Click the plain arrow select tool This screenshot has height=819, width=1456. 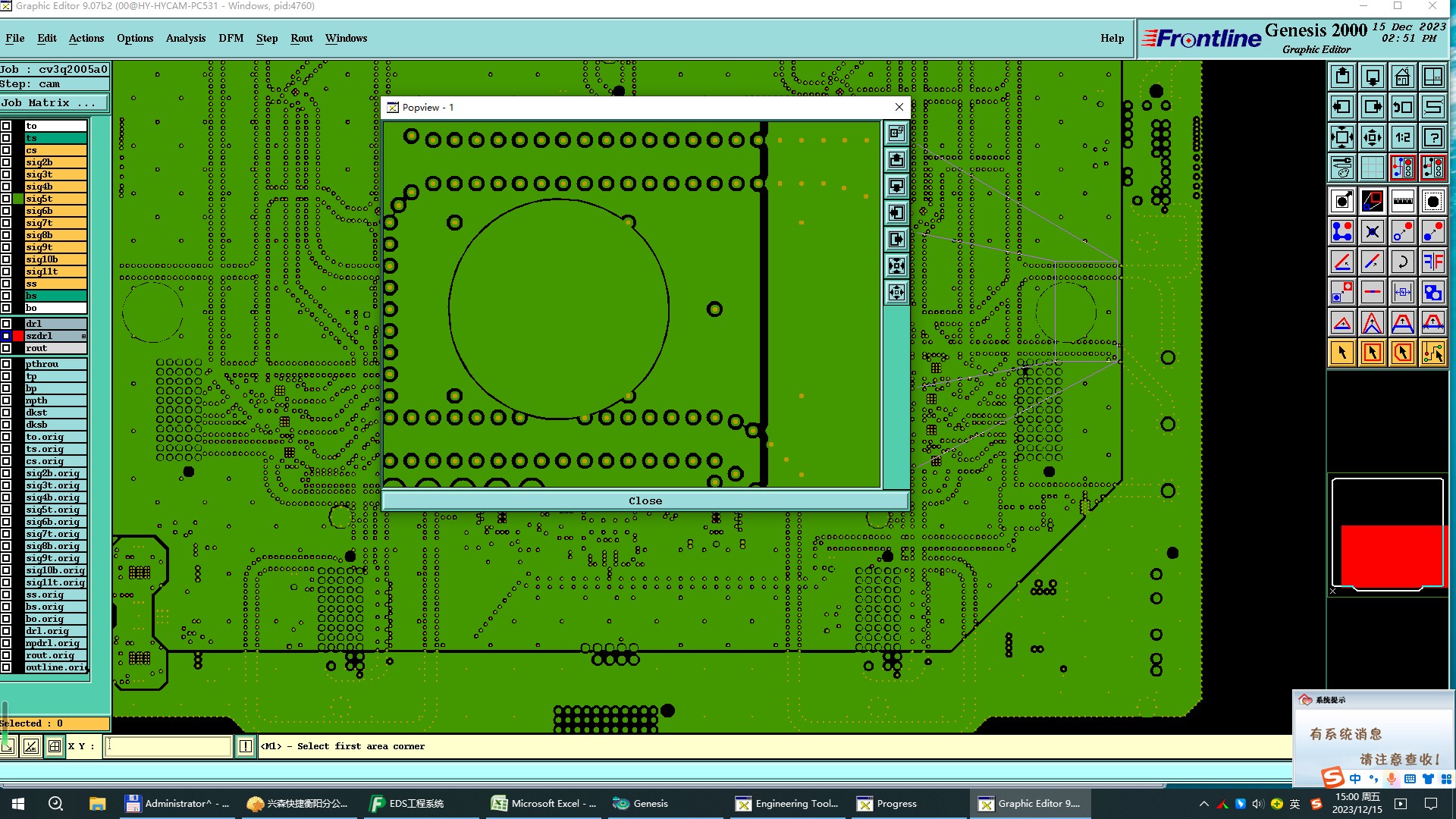1341,353
